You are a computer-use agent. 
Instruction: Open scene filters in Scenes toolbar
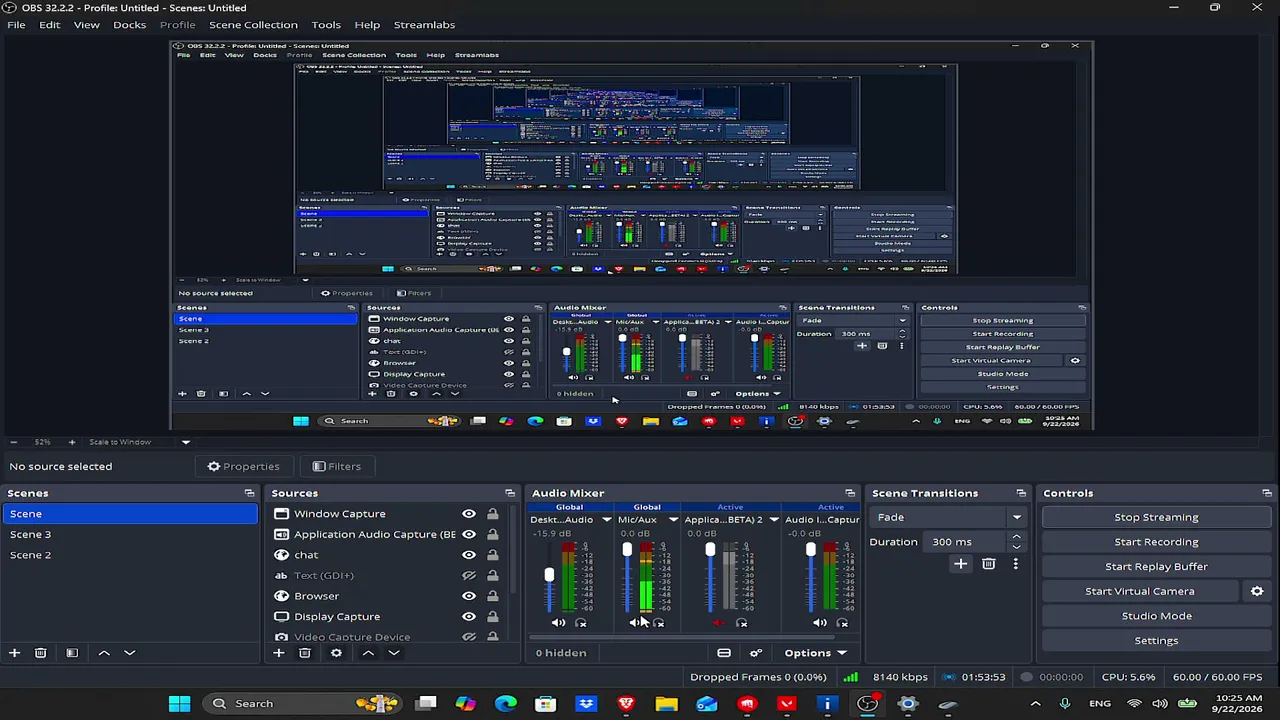click(x=72, y=653)
